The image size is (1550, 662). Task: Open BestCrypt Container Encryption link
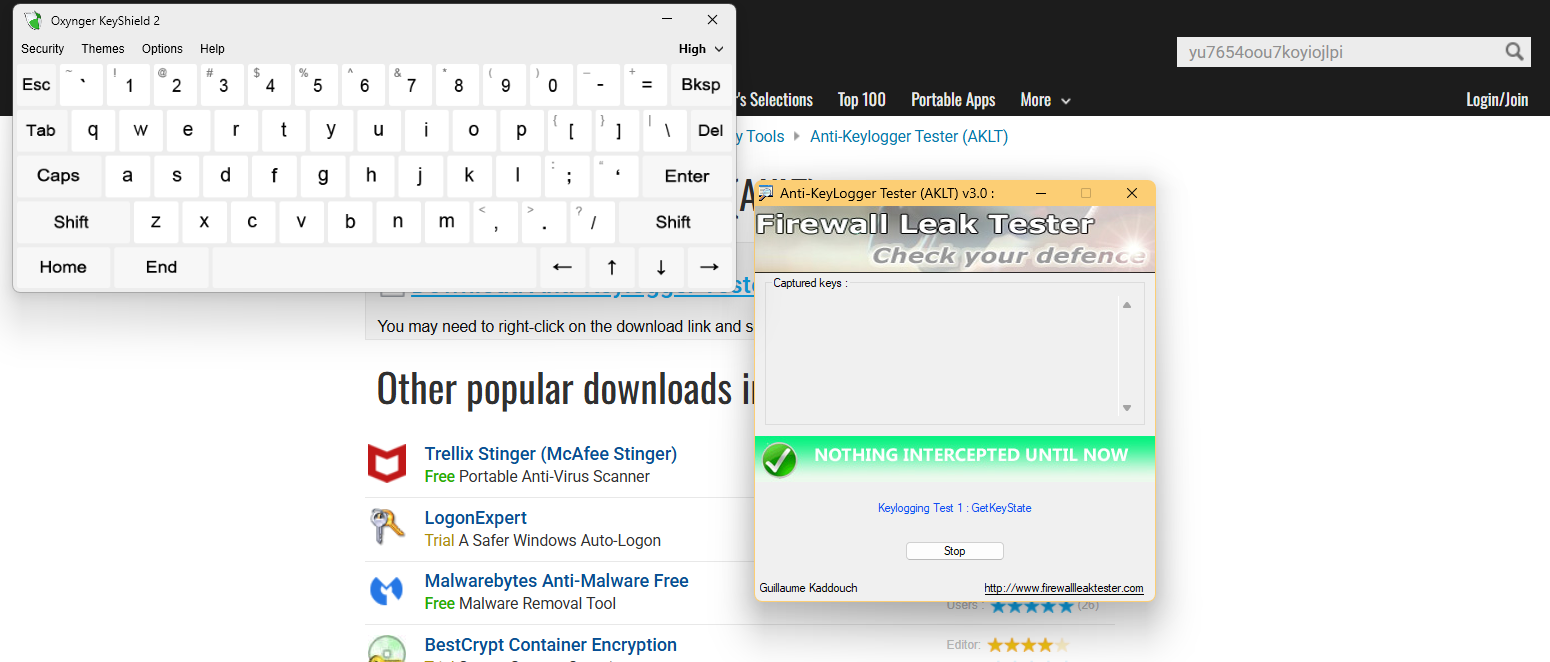(551, 645)
